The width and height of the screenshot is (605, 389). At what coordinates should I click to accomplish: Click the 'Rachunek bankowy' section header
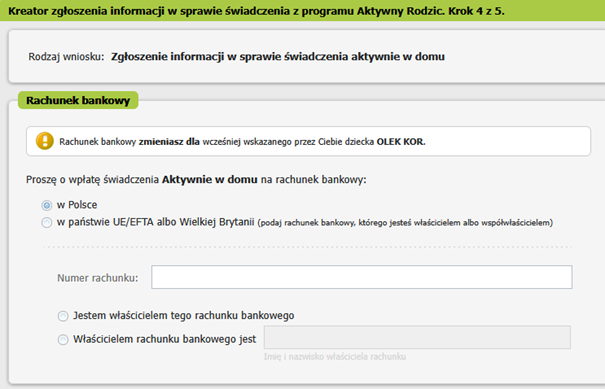point(78,100)
